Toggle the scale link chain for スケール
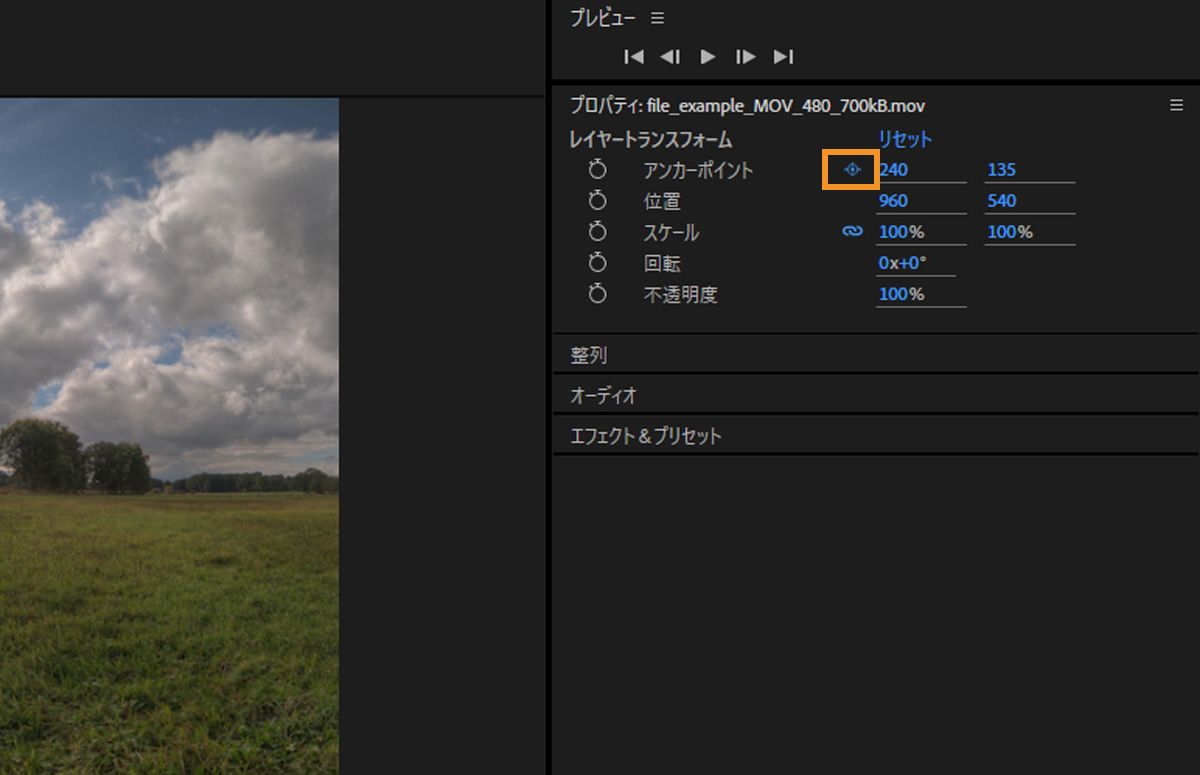The height and width of the screenshot is (775, 1200). click(x=851, y=231)
